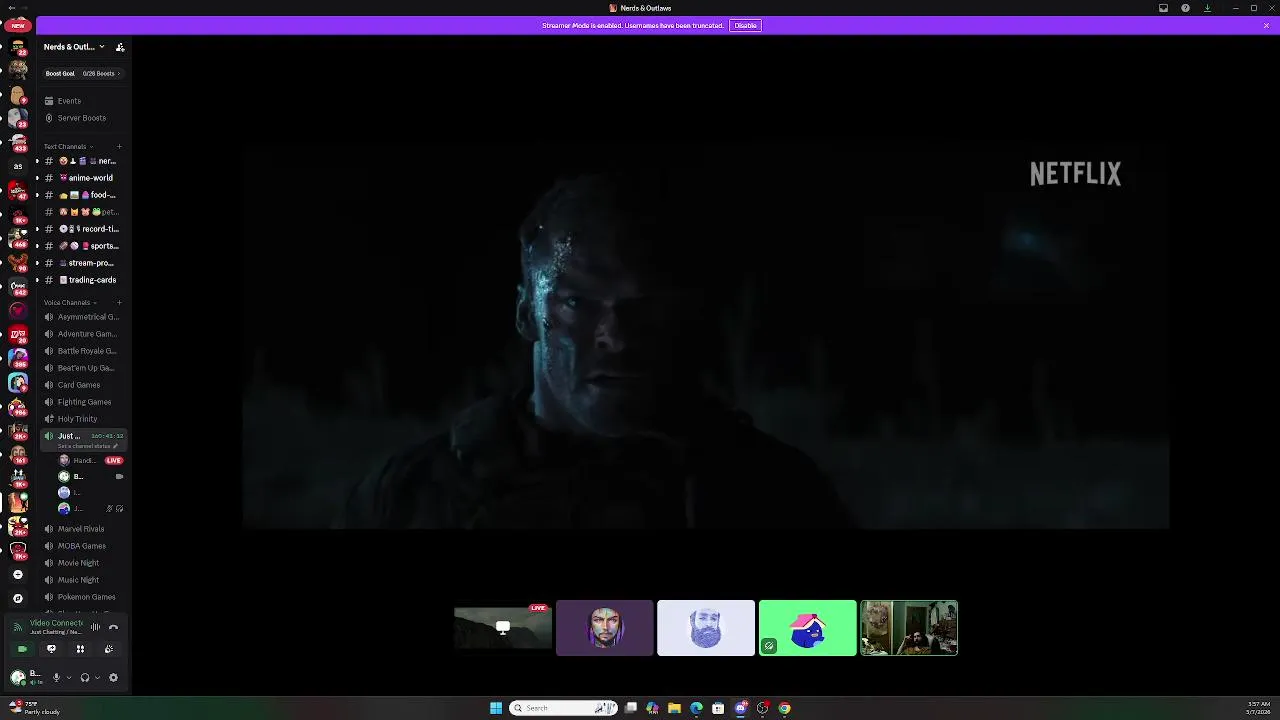Open Google Chrome from the taskbar
This screenshot has width=1280, height=720.
(x=784, y=708)
